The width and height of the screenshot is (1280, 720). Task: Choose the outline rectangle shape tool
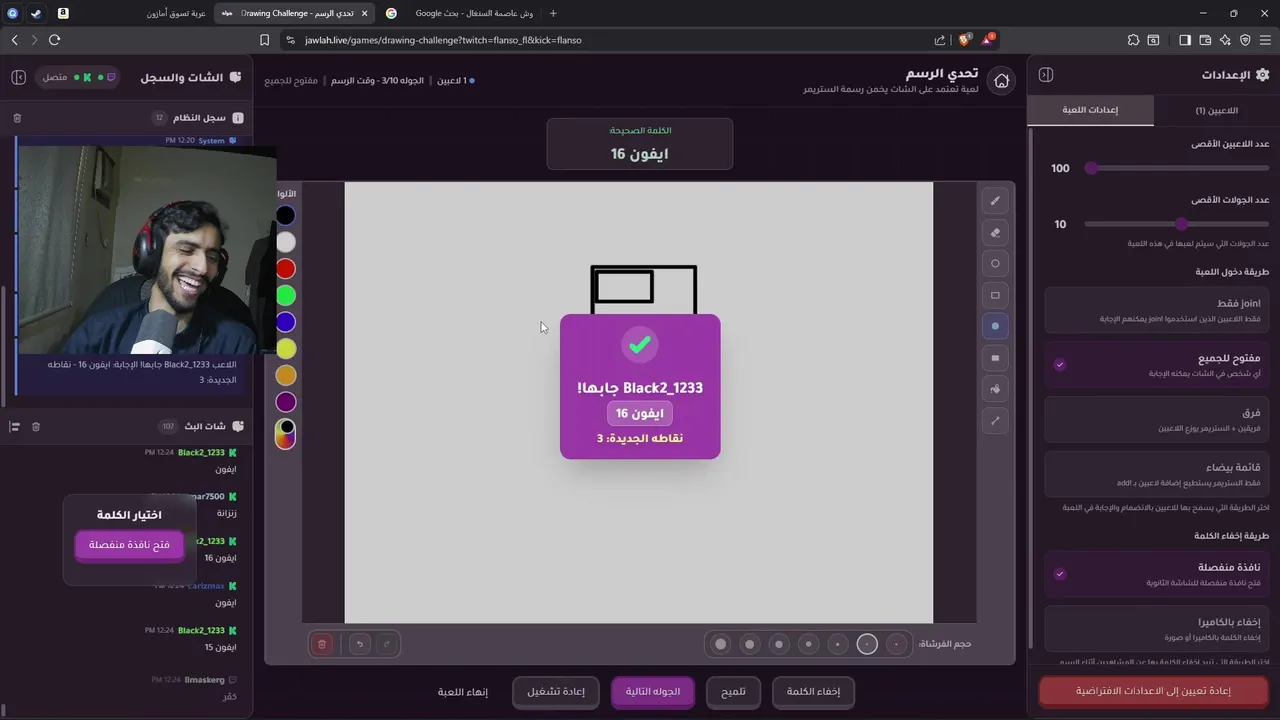point(995,295)
